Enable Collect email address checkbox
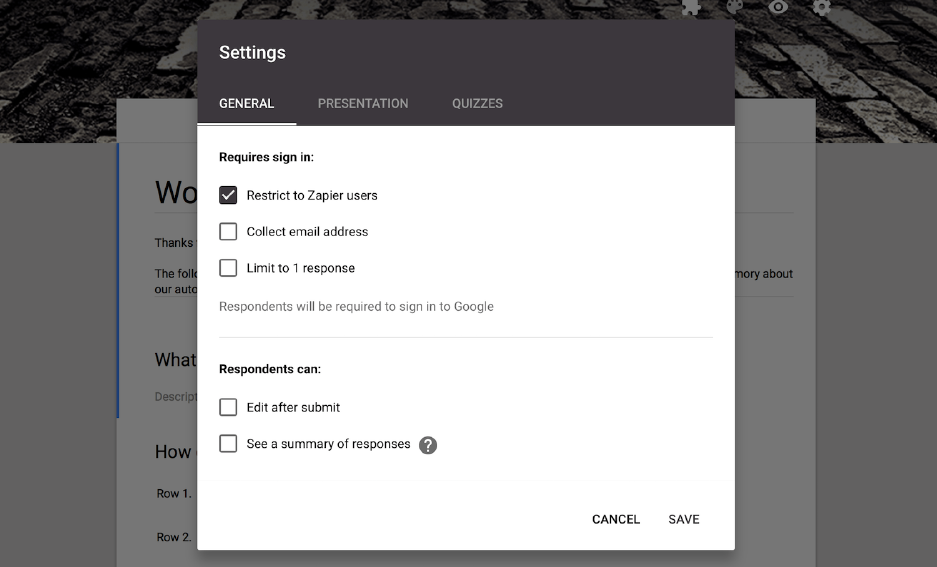The height and width of the screenshot is (567, 937). 228,232
